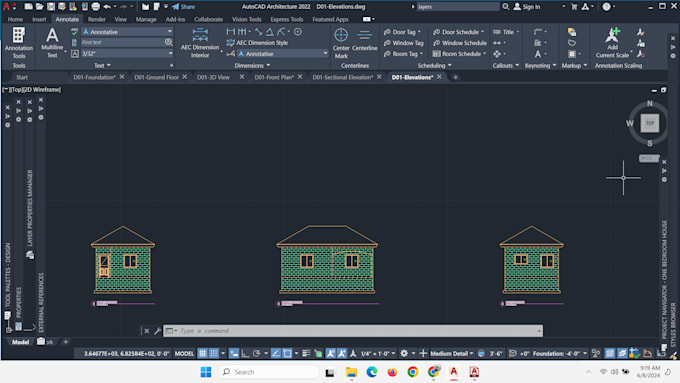Image resolution: width=680 pixels, height=383 pixels.
Task: Open the Express Tools tab
Action: click(x=287, y=19)
